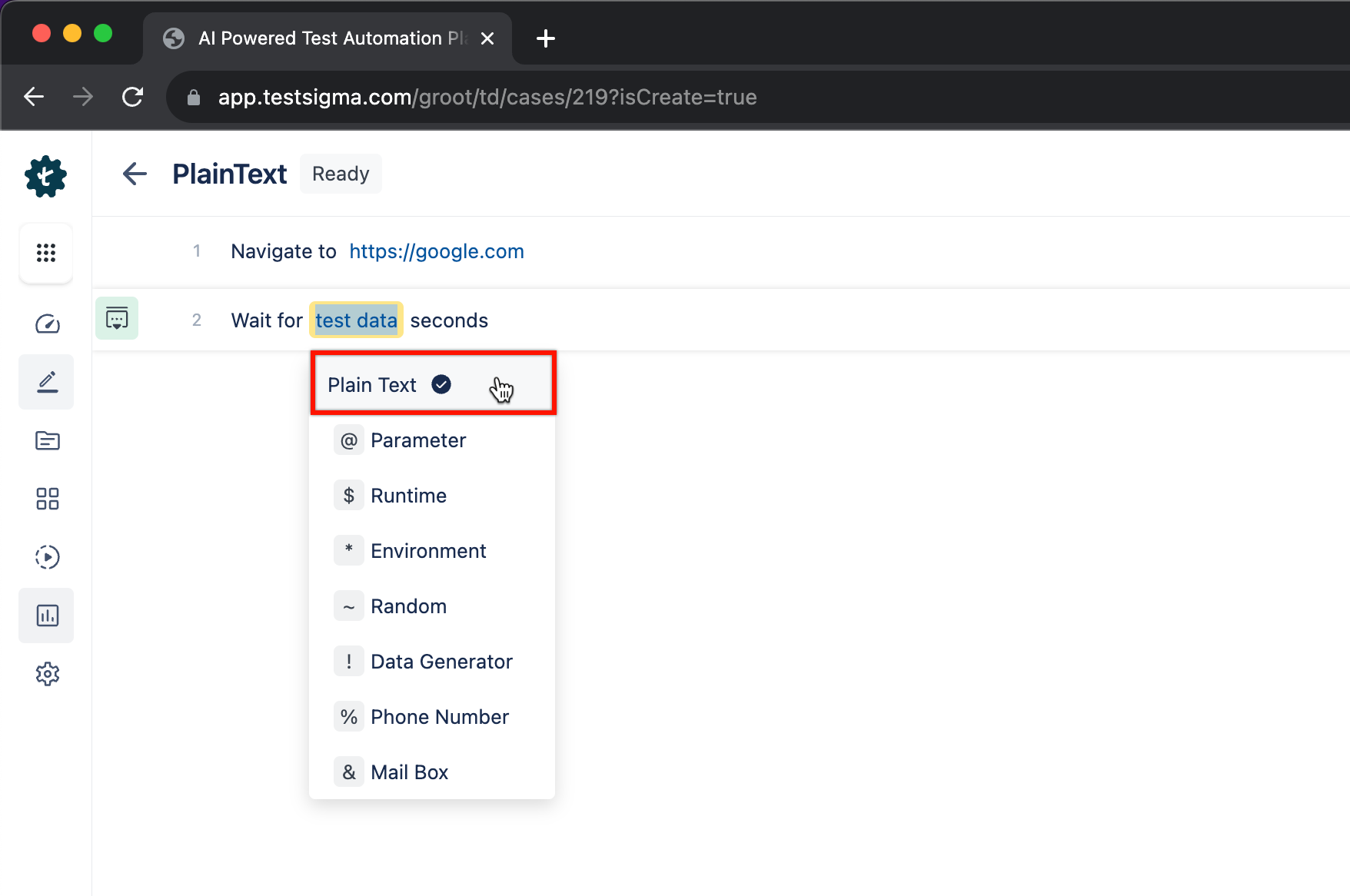Open the reports bar chart icon

47,616
